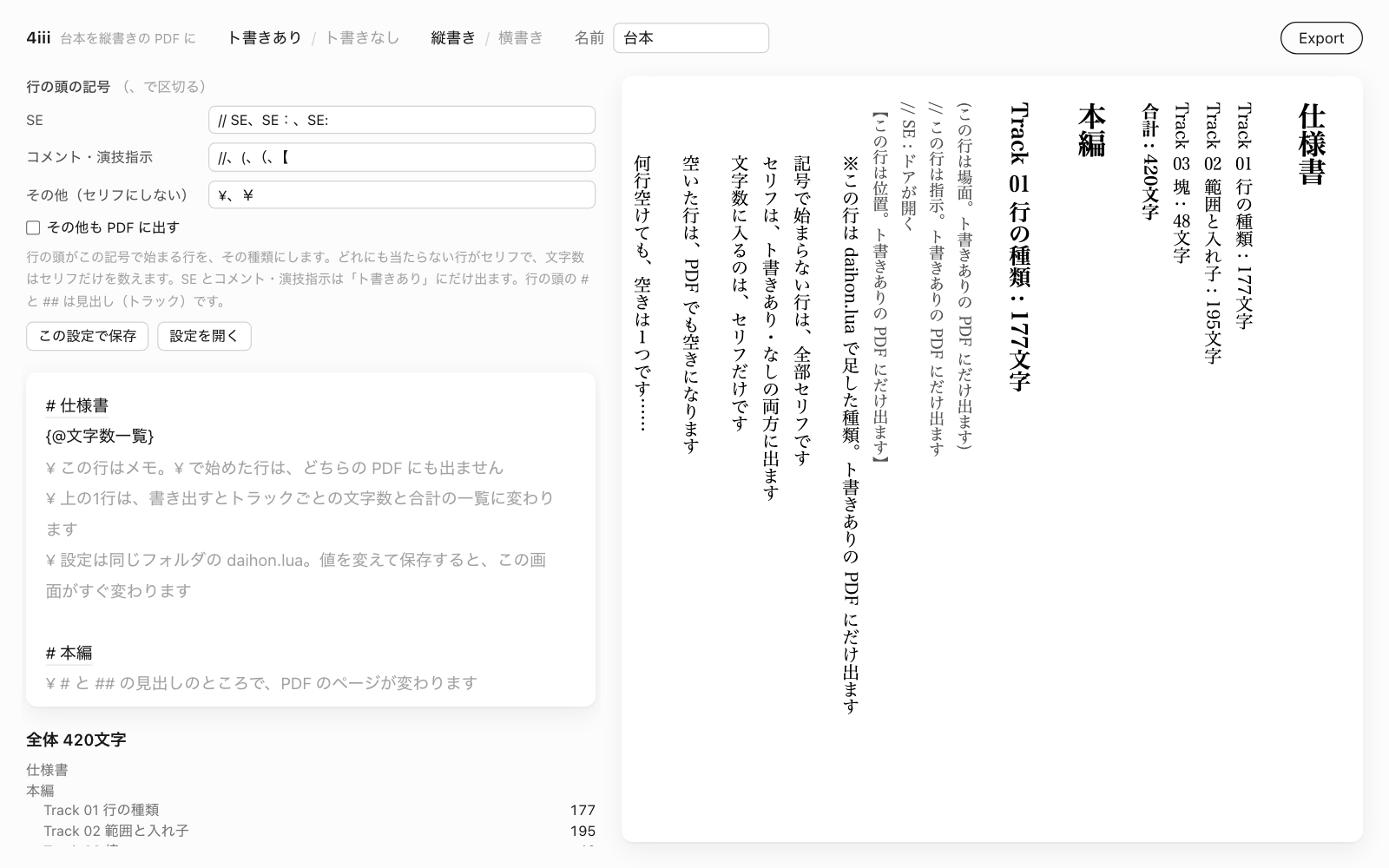Click the 全体 420文字 total label
1389x868 pixels.
[76, 740]
